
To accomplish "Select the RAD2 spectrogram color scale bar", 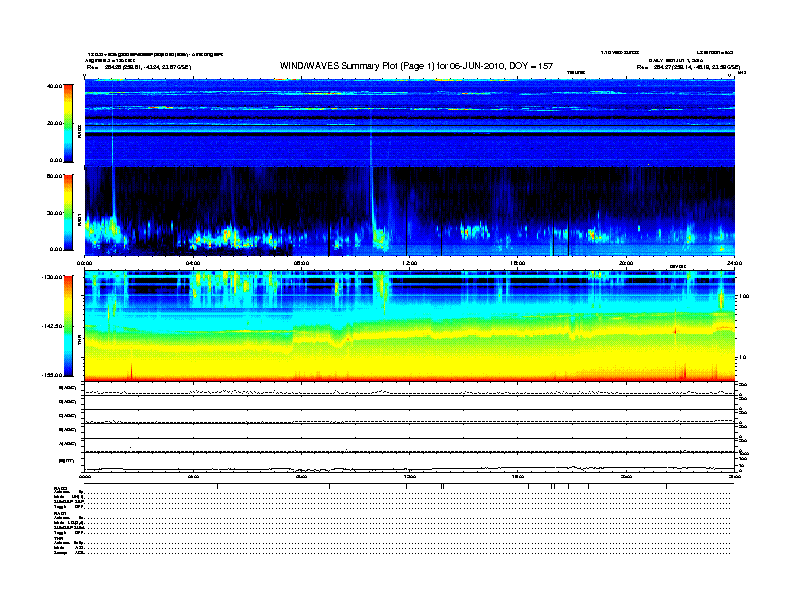I will pyautogui.click(x=68, y=123).
